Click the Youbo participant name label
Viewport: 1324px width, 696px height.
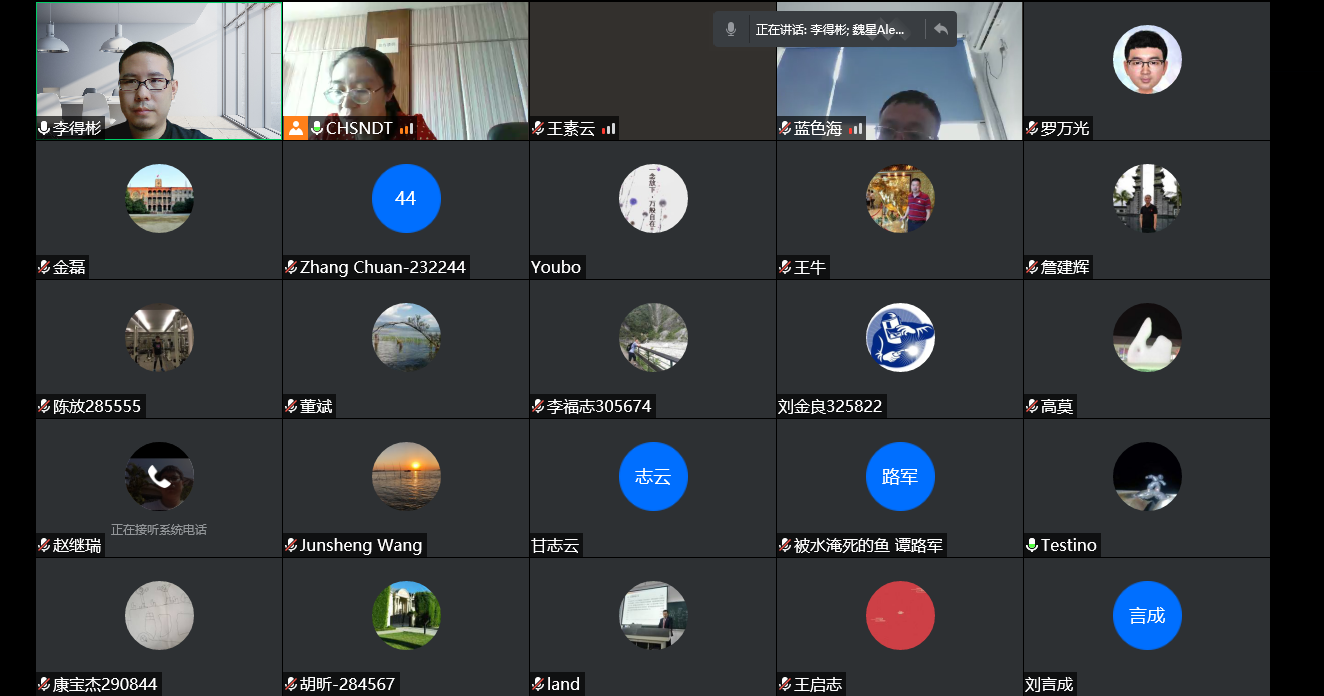(x=556, y=267)
